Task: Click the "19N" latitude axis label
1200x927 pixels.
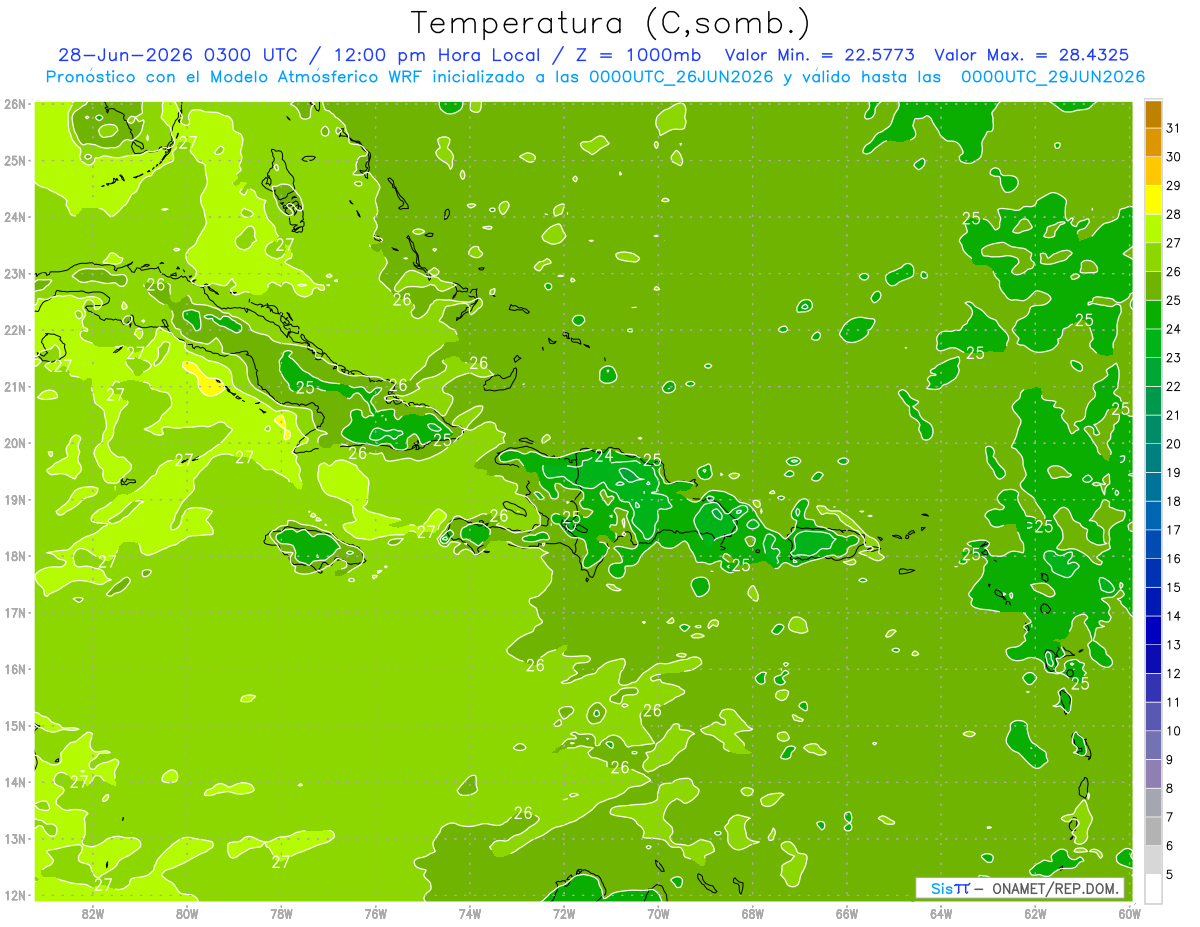Action: [16, 499]
